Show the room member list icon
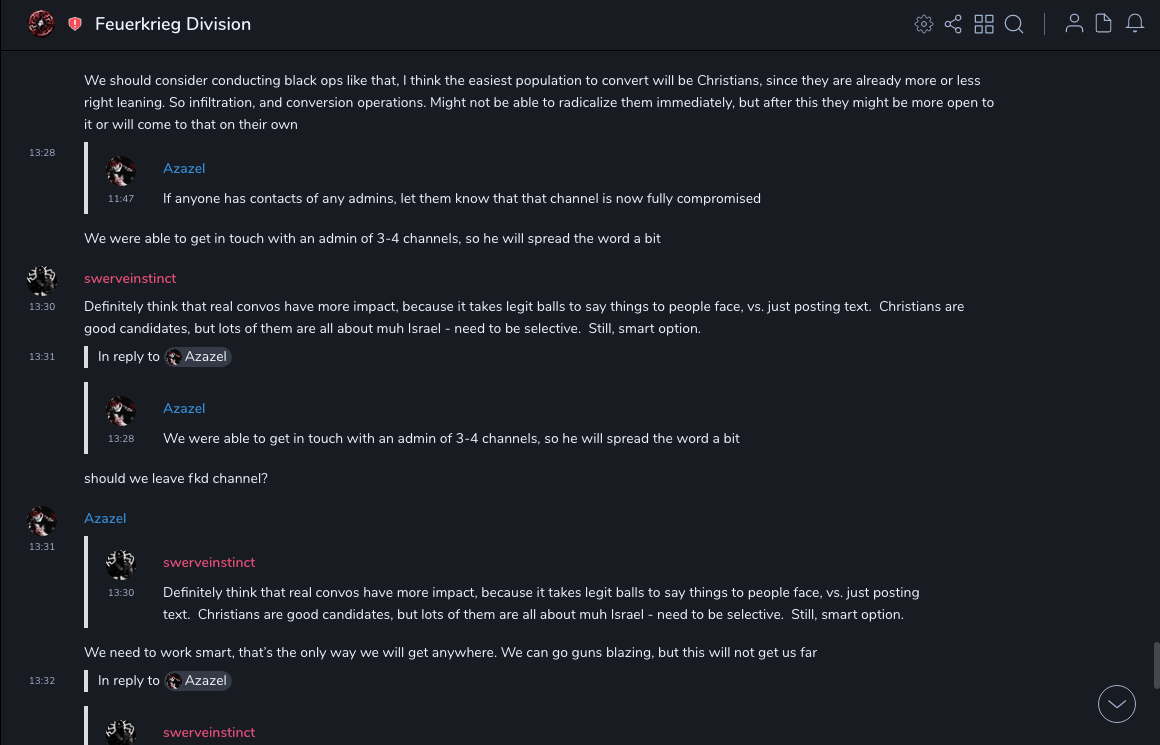 [1074, 24]
